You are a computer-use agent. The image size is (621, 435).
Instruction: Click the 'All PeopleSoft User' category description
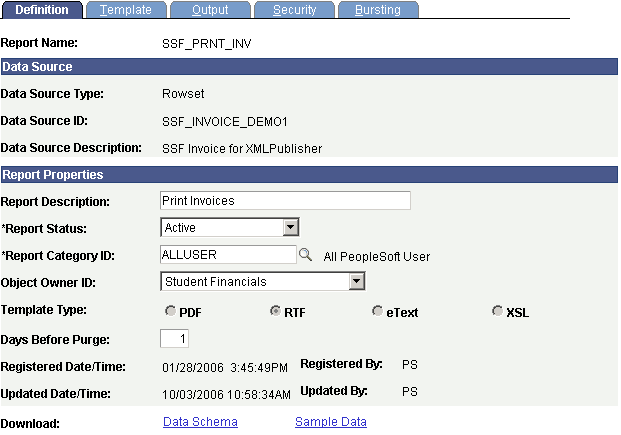[x=377, y=257]
